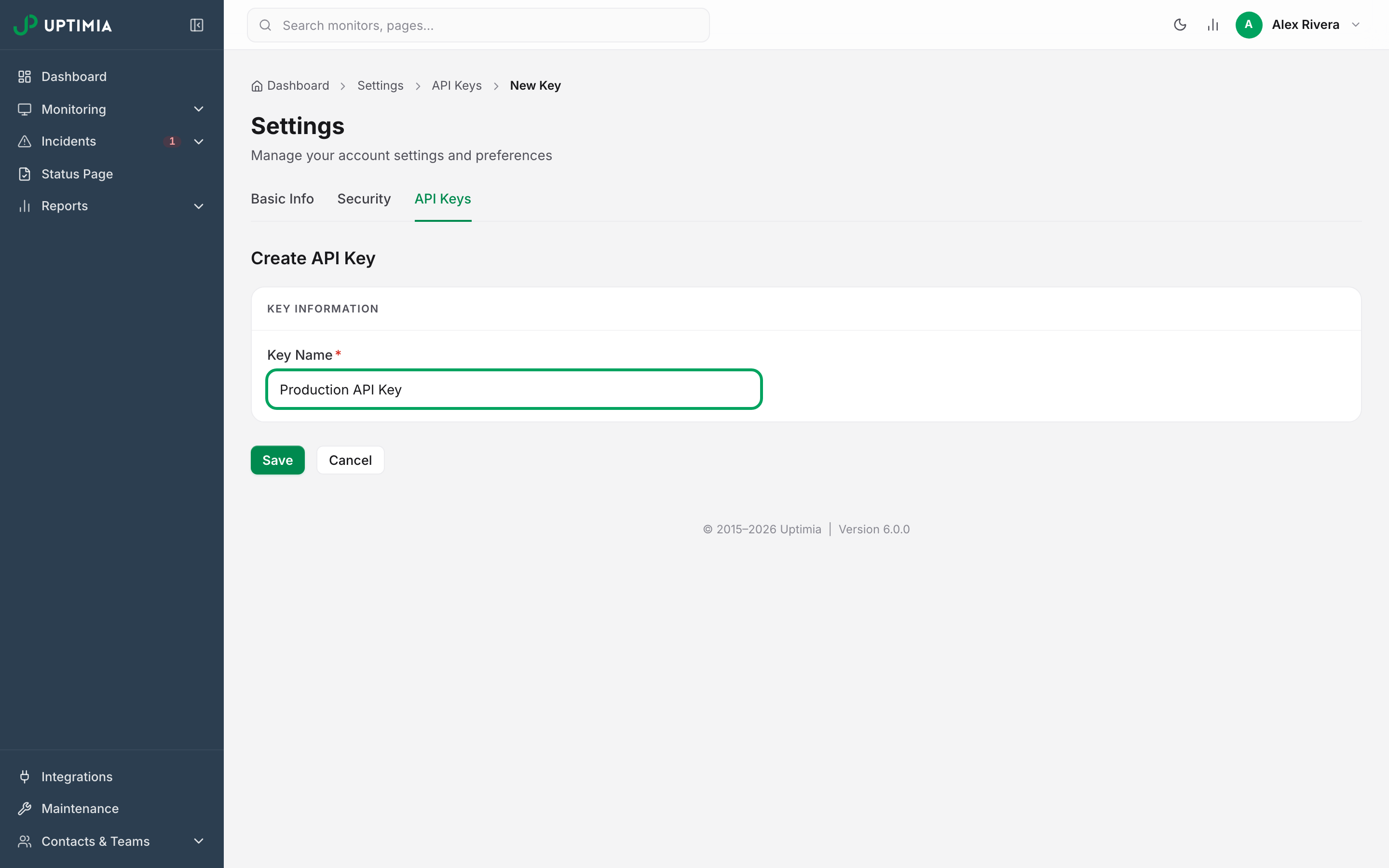Expand the Incidents submenu chevron
This screenshot has width=1389, height=868.
199,141
